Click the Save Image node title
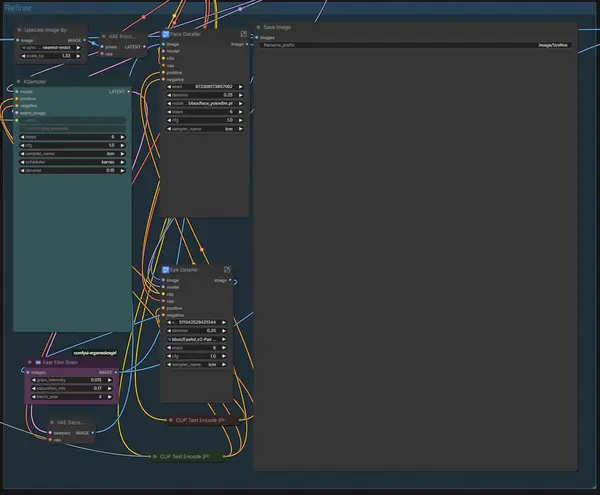 (x=277, y=27)
